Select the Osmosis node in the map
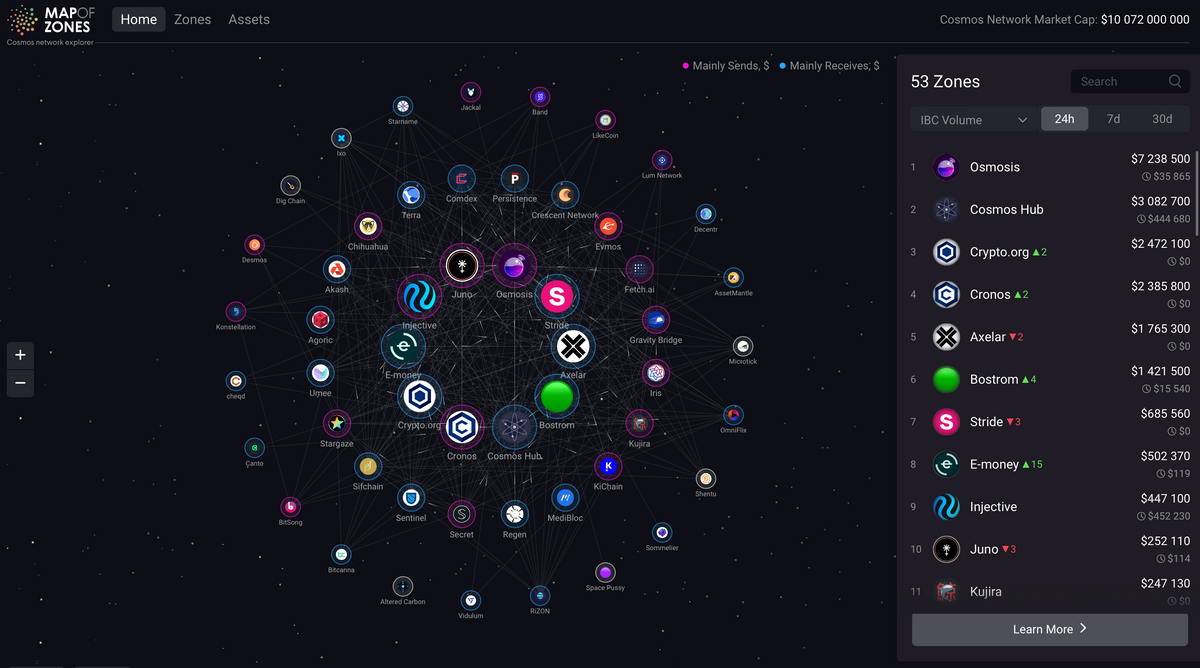 [514, 266]
